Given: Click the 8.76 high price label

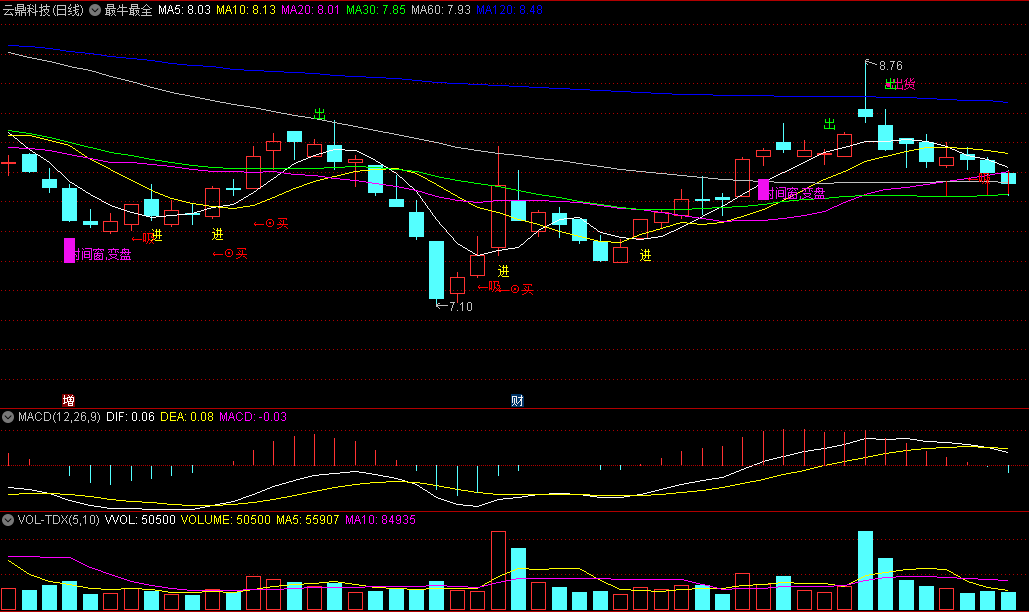Looking at the screenshot, I should (x=891, y=66).
